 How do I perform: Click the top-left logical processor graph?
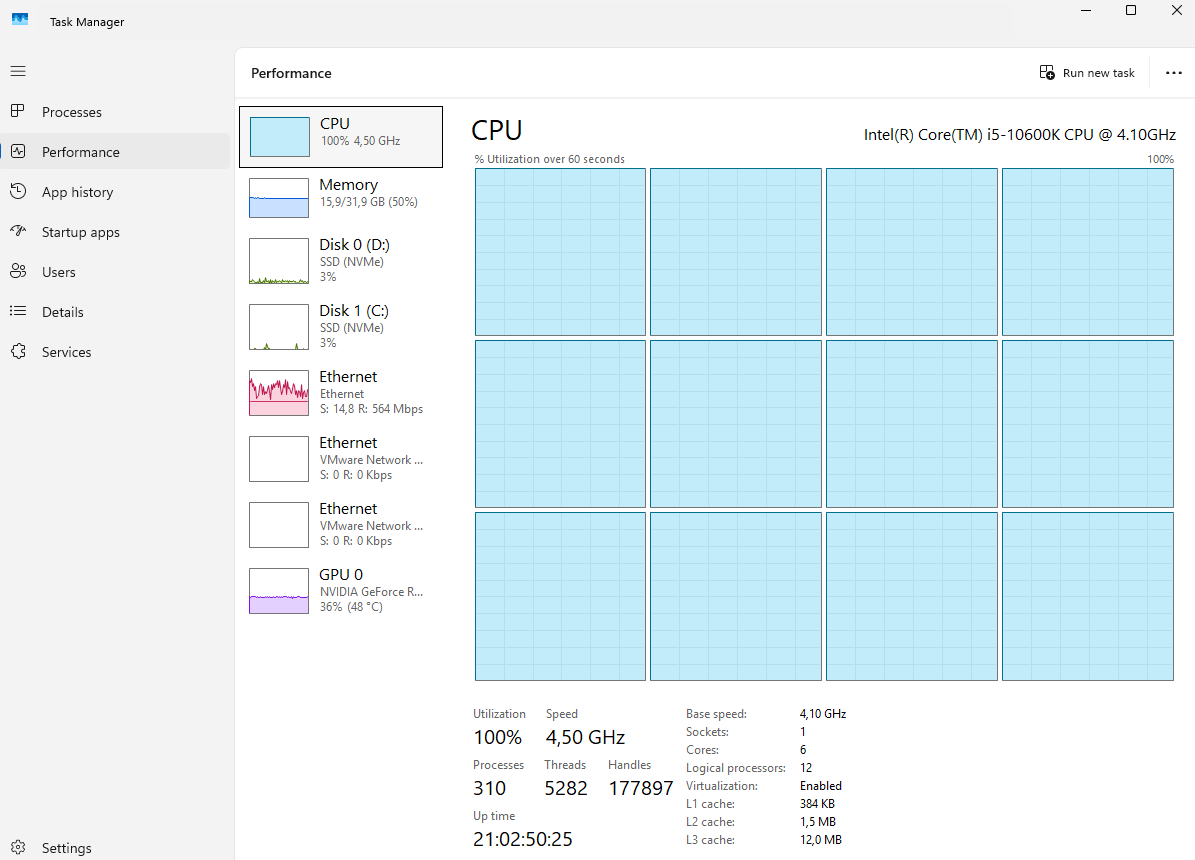click(560, 252)
